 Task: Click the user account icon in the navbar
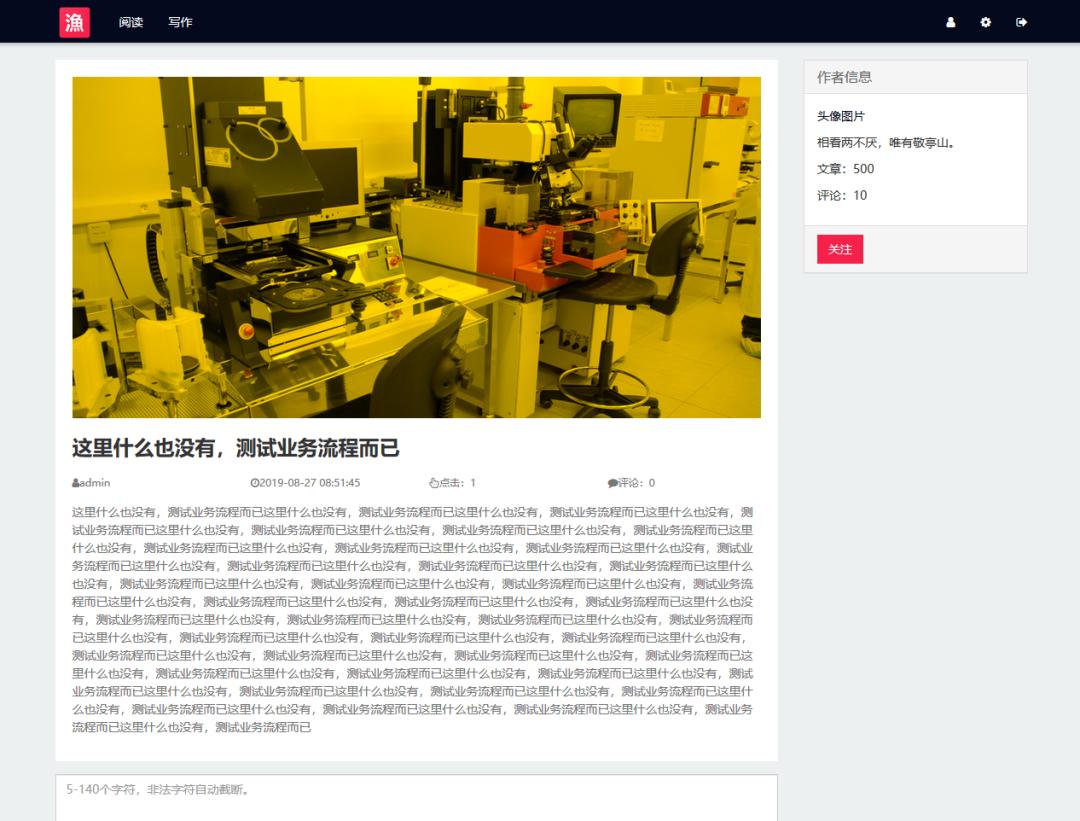point(950,22)
